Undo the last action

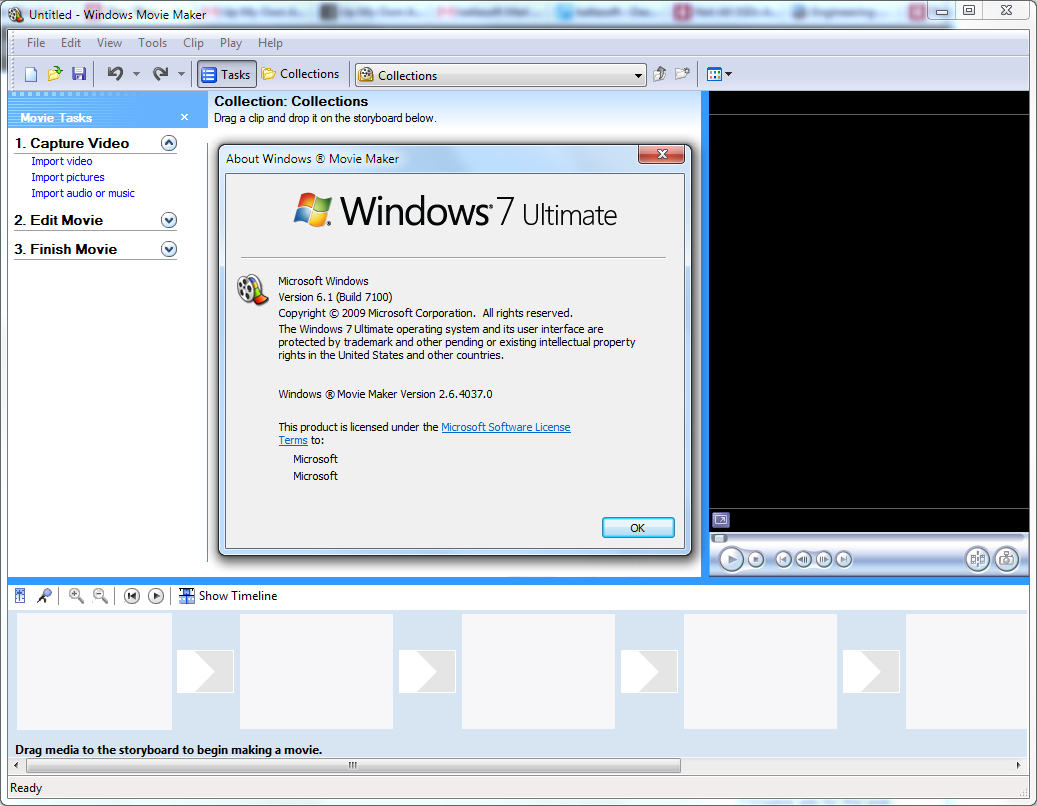[115, 73]
